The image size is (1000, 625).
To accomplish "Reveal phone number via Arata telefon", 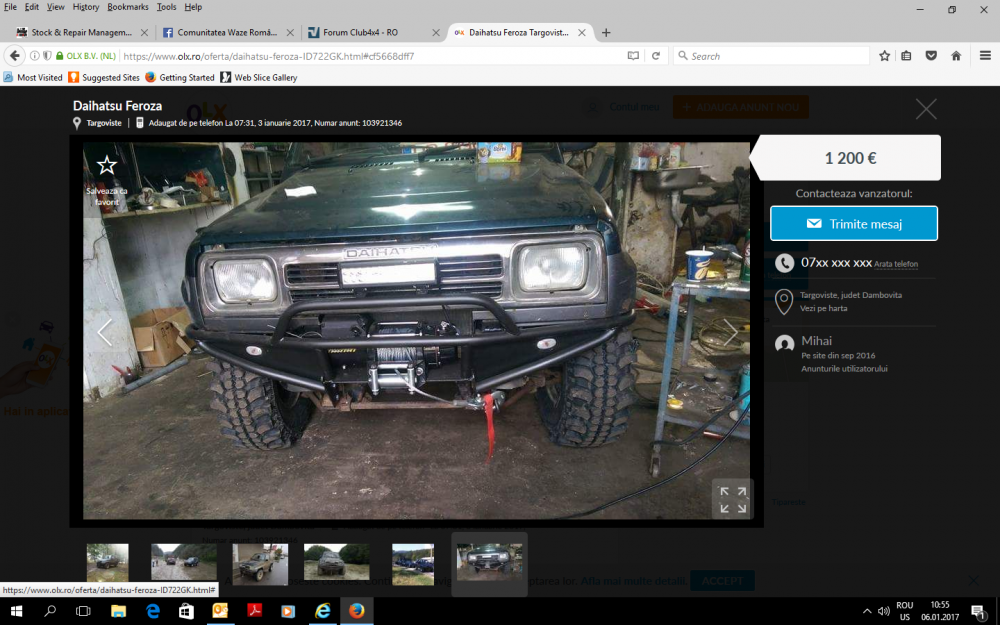I will (x=895, y=264).
